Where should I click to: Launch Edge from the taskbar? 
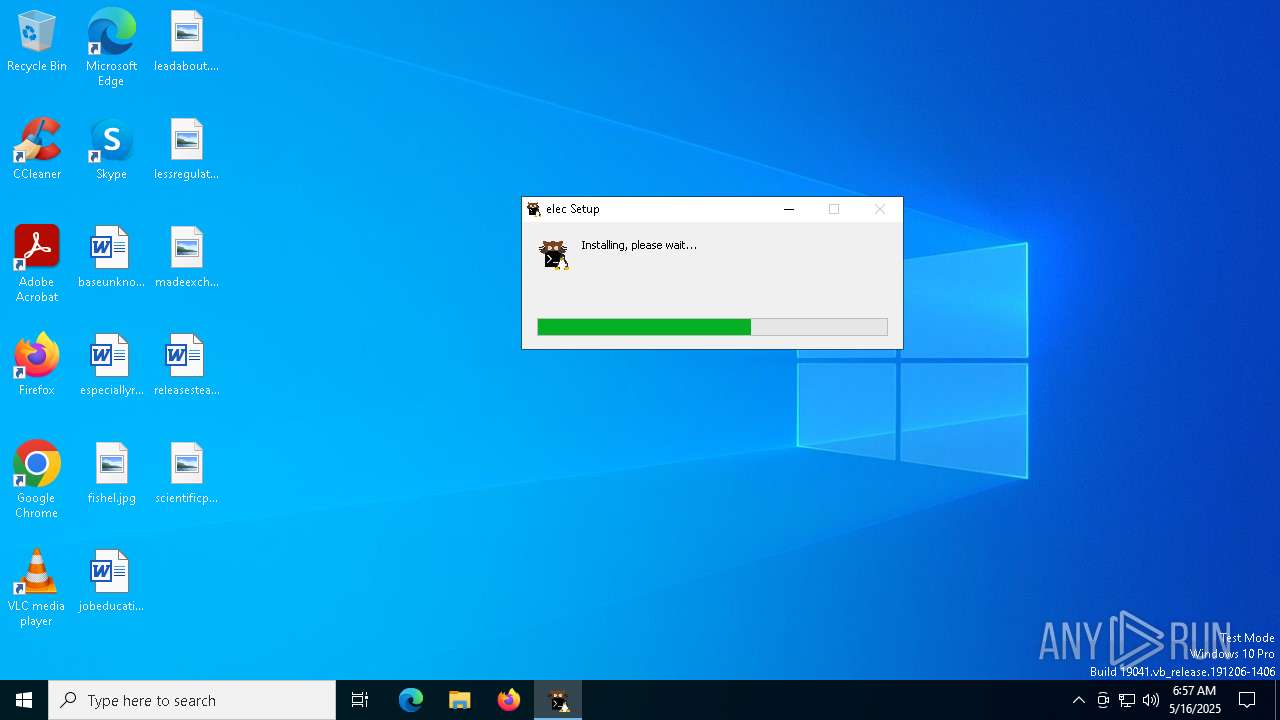(x=411, y=700)
